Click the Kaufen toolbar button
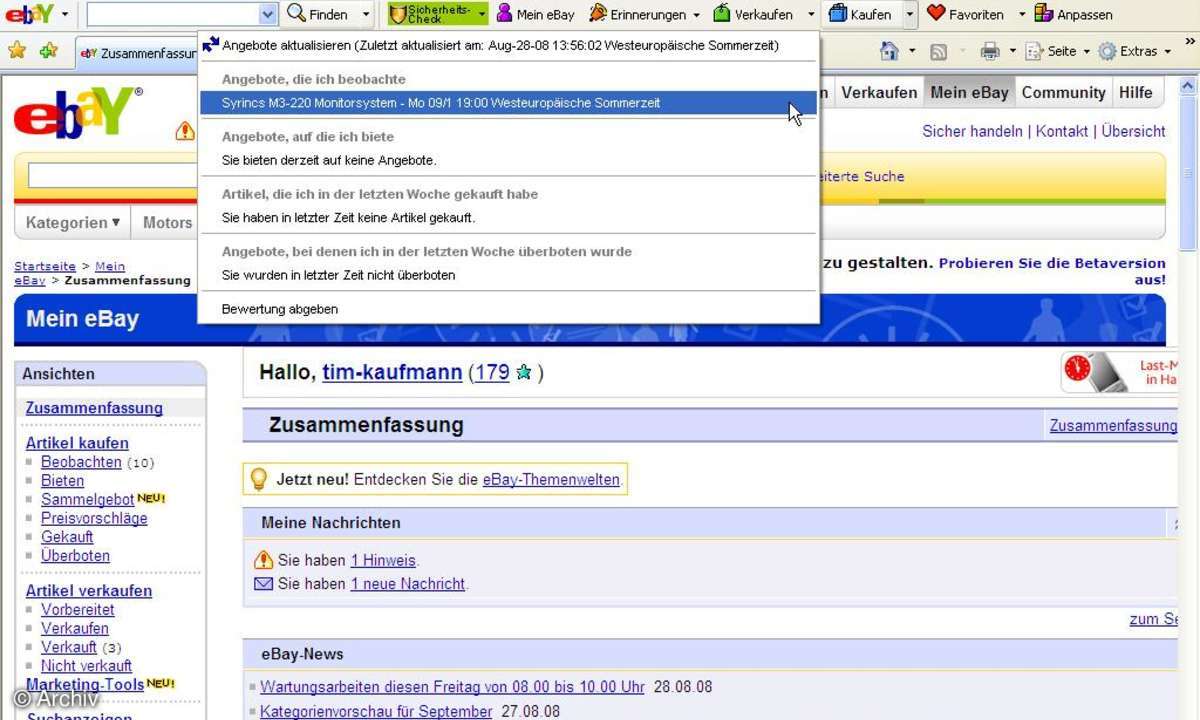 pos(861,14)
